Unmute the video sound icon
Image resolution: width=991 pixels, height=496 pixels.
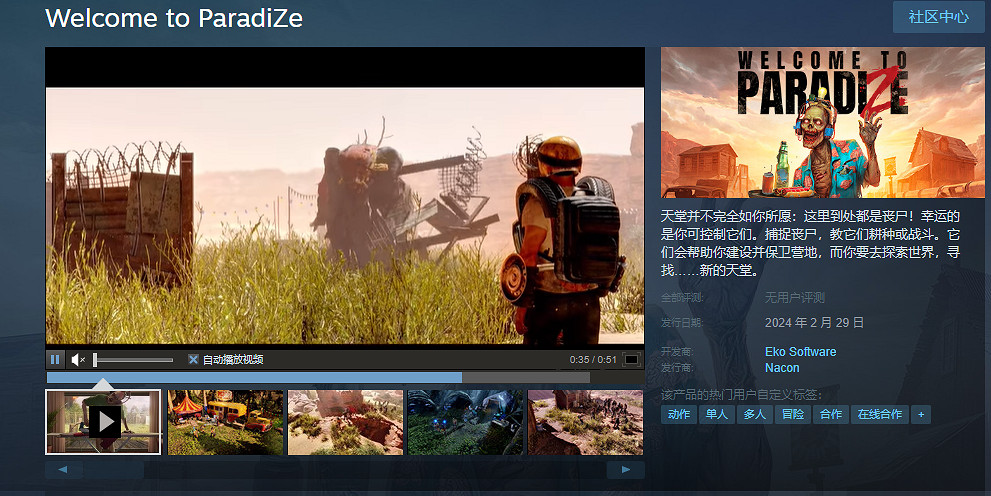tap(78, 359)
